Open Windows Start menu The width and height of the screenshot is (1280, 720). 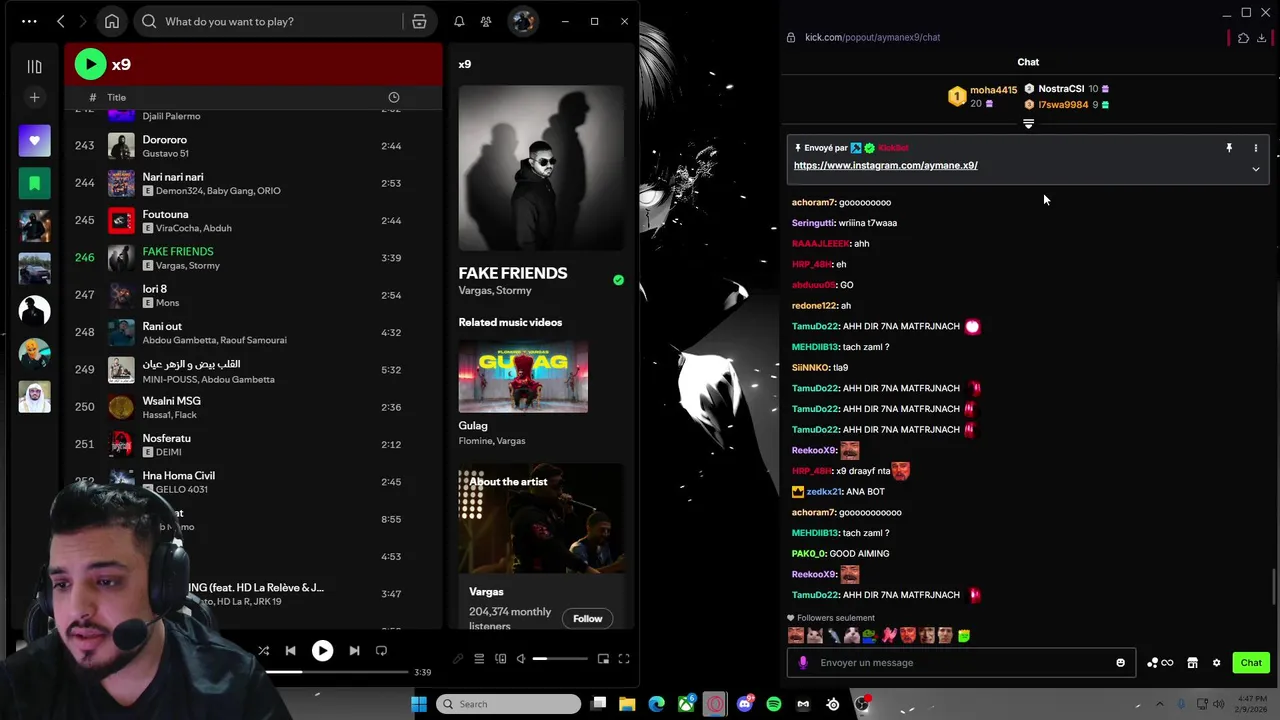(419, 704)
